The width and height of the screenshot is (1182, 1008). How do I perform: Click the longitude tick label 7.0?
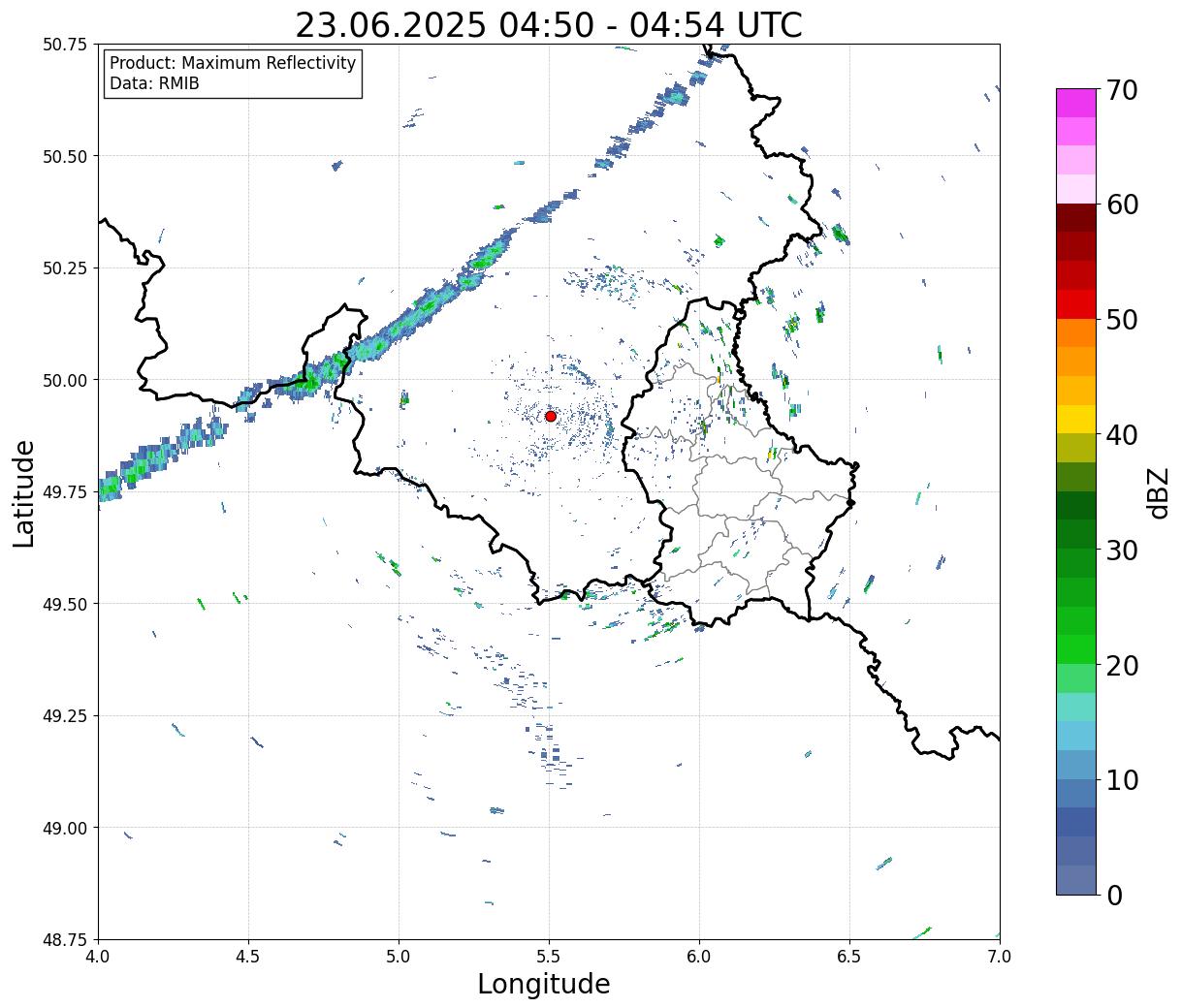[x=1000, y=957]
